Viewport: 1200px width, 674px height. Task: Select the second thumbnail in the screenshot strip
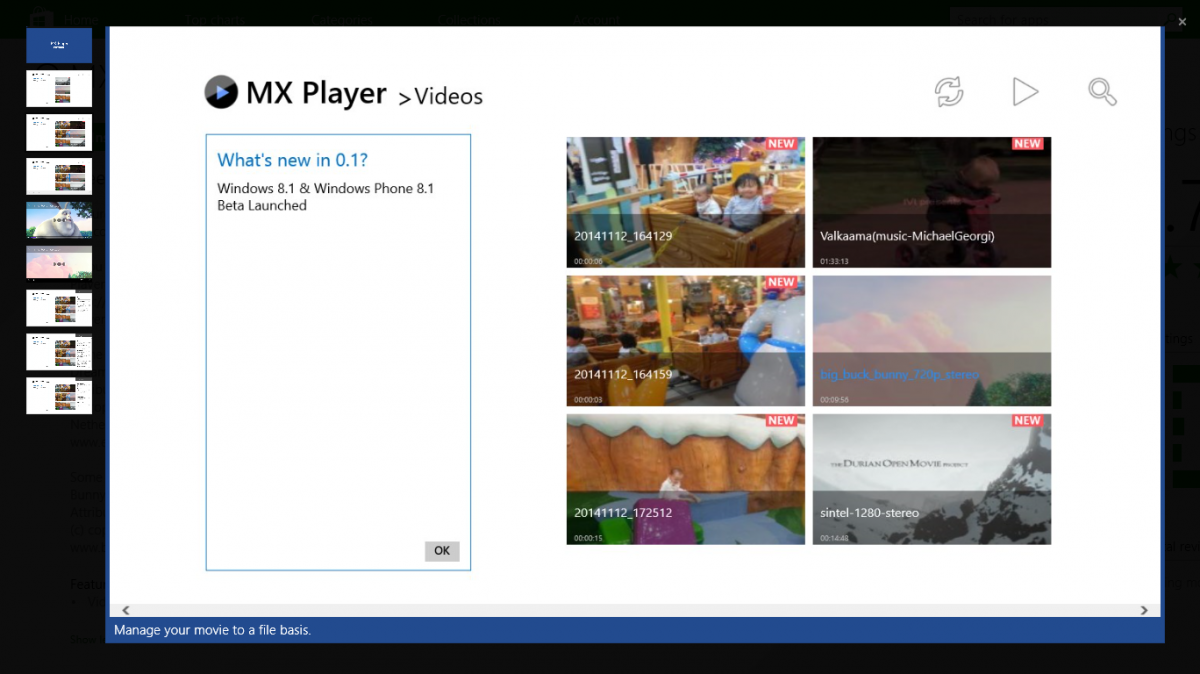coord(59,88)
